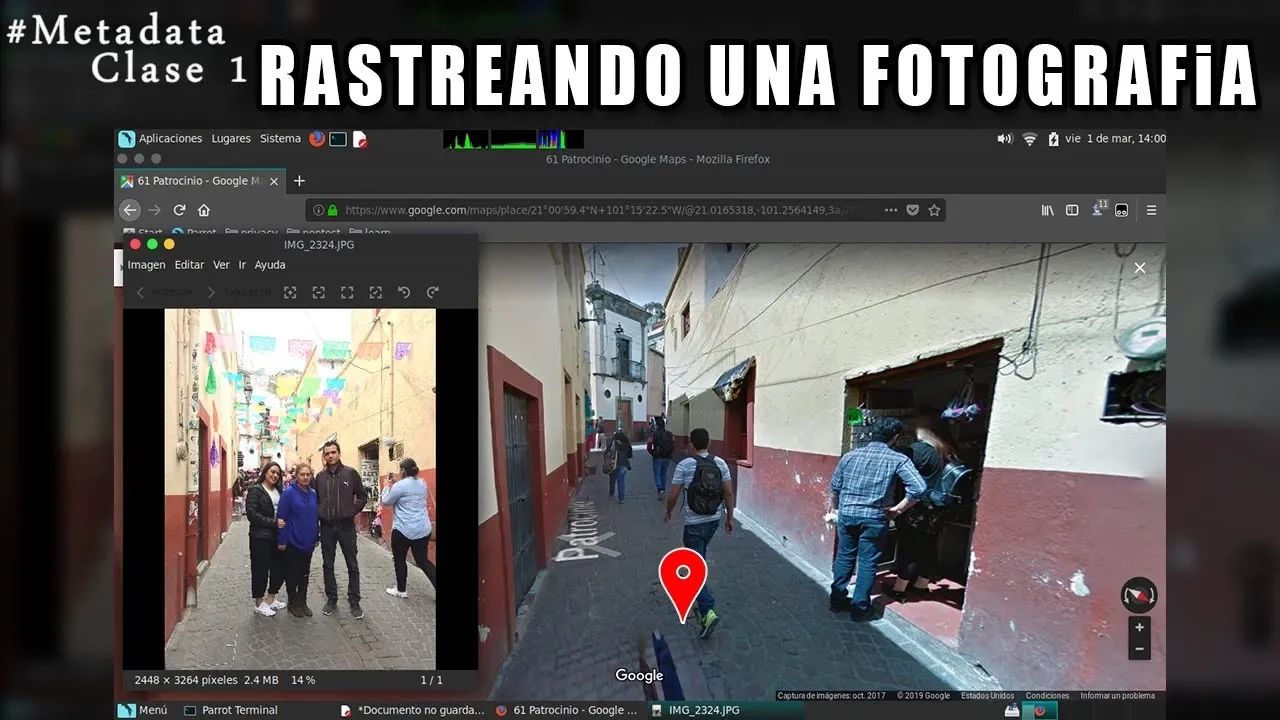1280x720 pixels.
Task: Close the Street View with X button
Action: (1139, 268)
